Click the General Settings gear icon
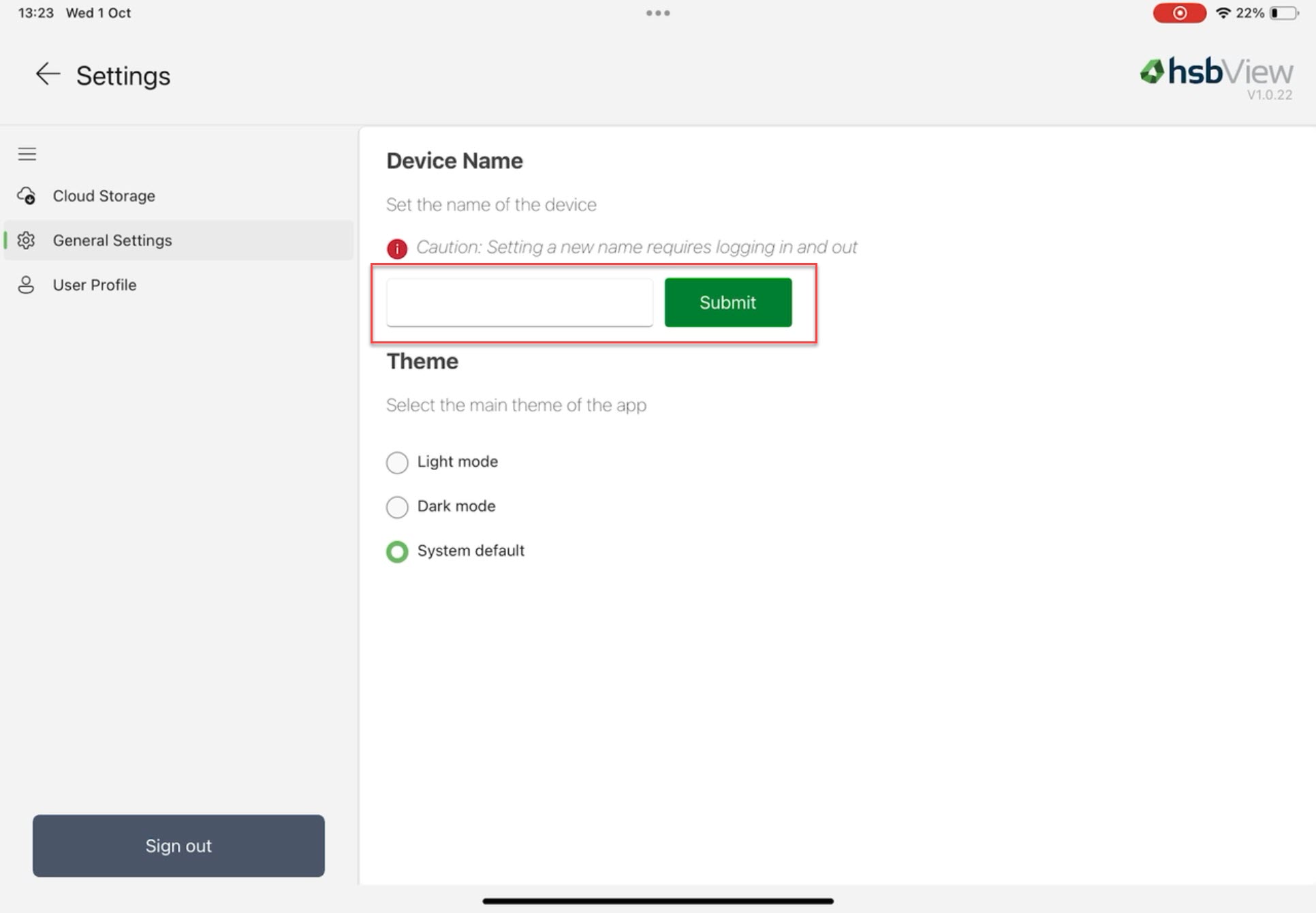 tap(27, 241)
